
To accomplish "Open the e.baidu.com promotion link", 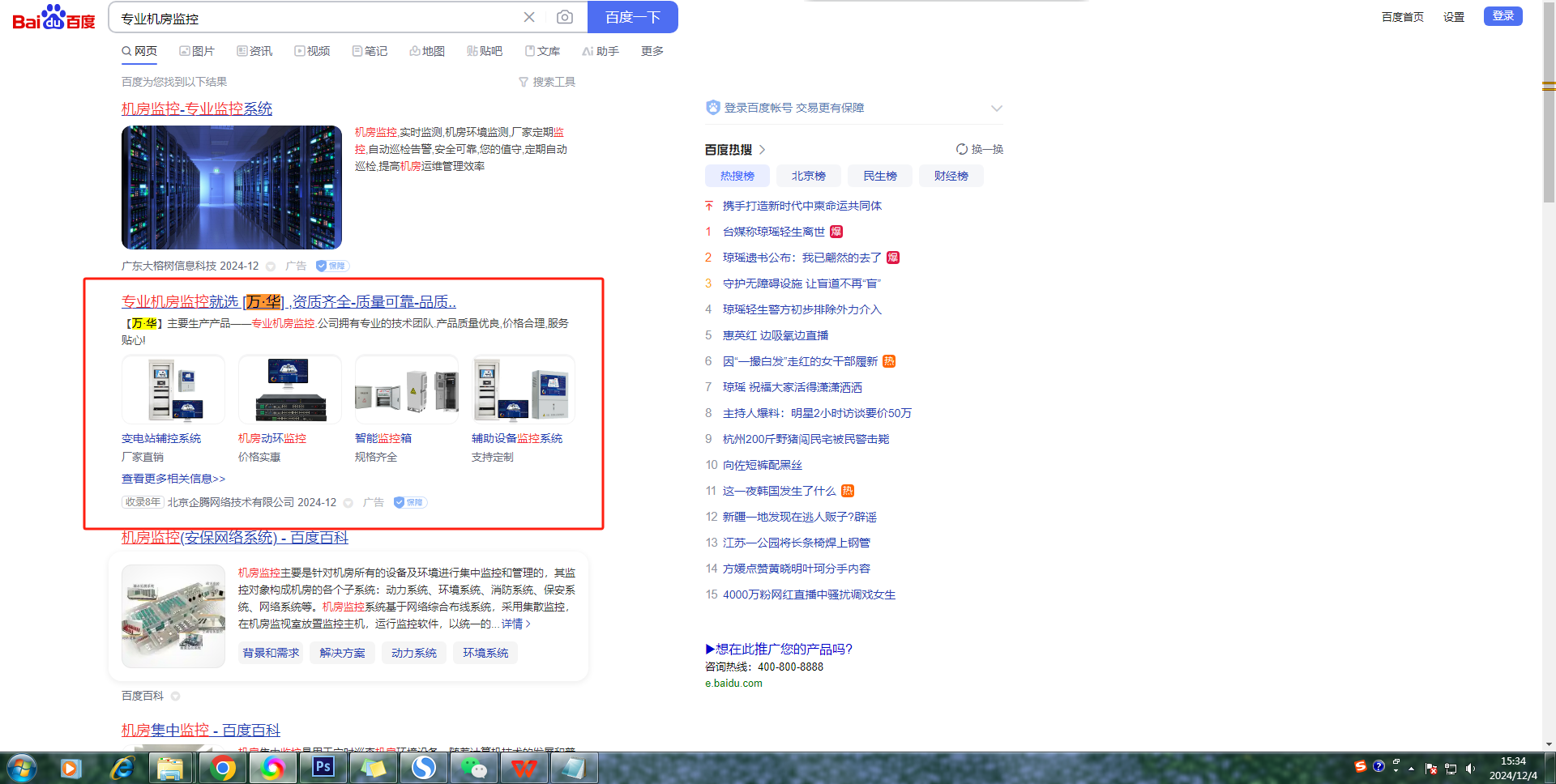I will click(733, 683).
